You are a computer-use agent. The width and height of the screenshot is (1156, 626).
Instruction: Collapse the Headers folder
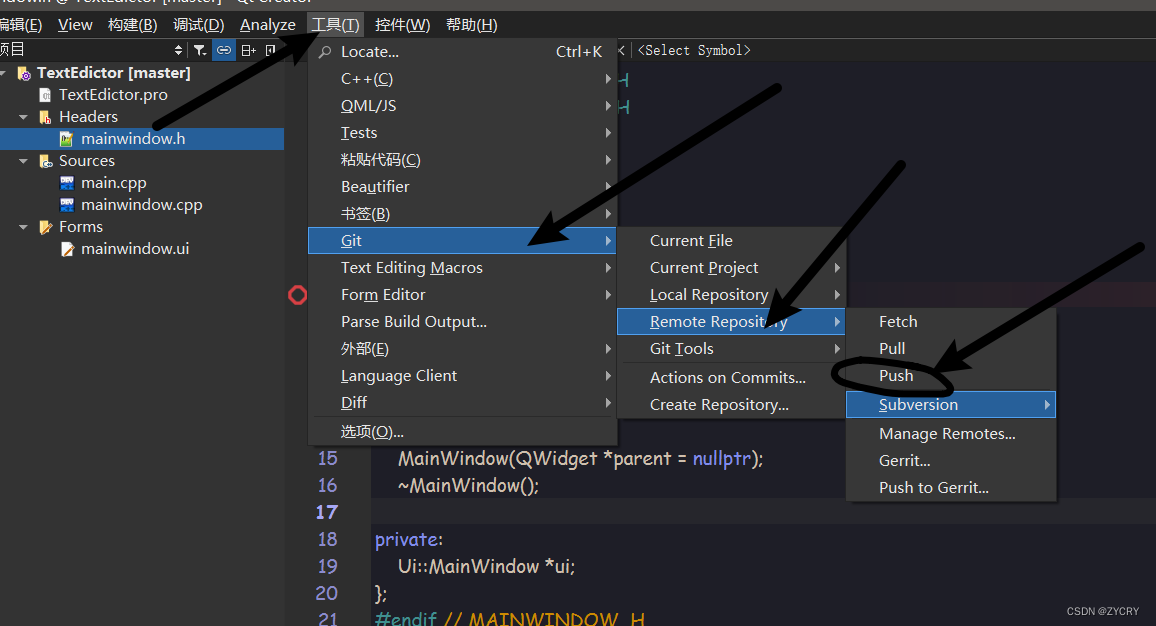coord(24,117)
